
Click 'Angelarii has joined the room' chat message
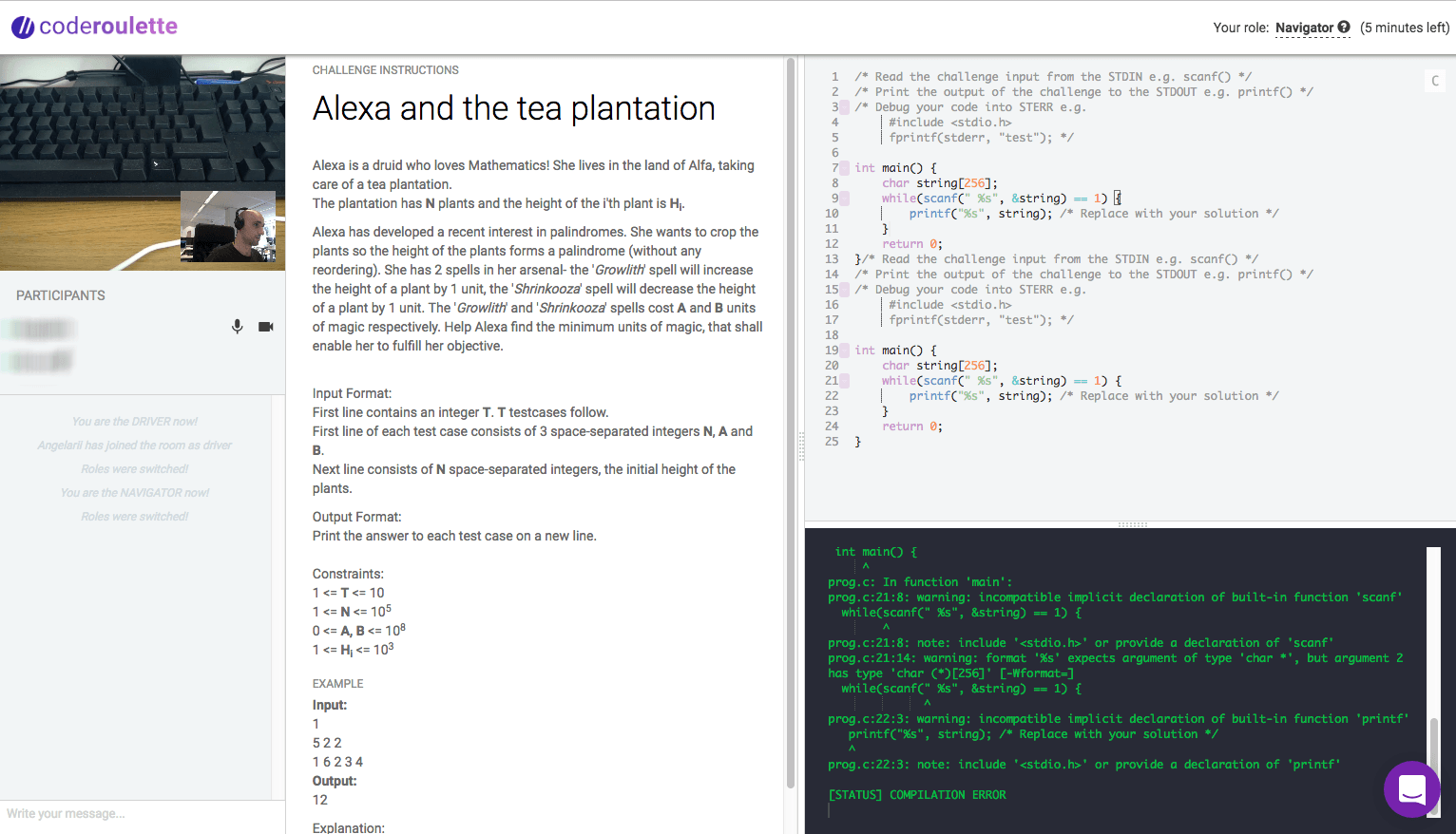[x=135, y=445]
